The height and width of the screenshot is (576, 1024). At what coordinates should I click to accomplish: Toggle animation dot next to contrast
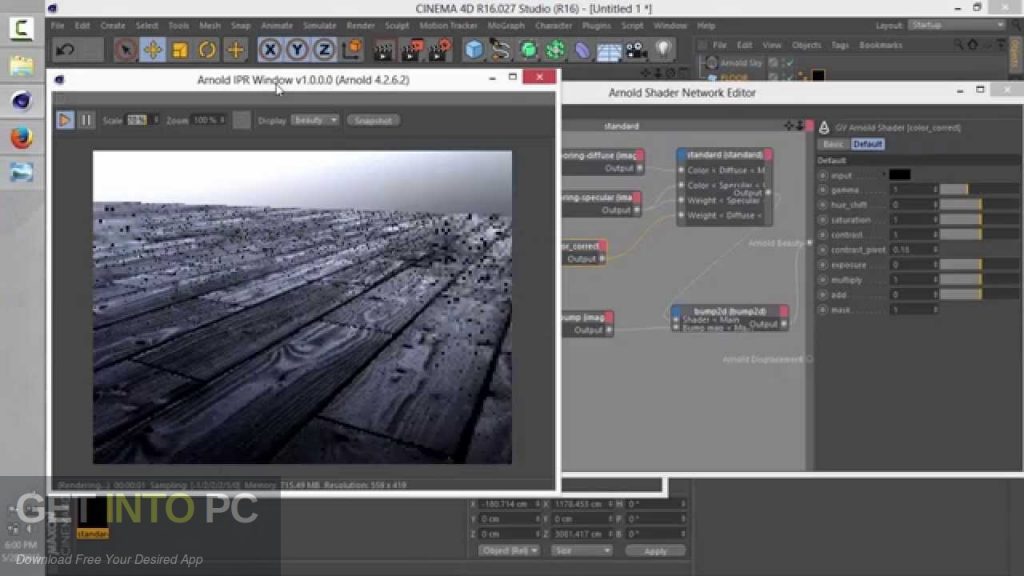pyautogui.click(x=823, y=235)
